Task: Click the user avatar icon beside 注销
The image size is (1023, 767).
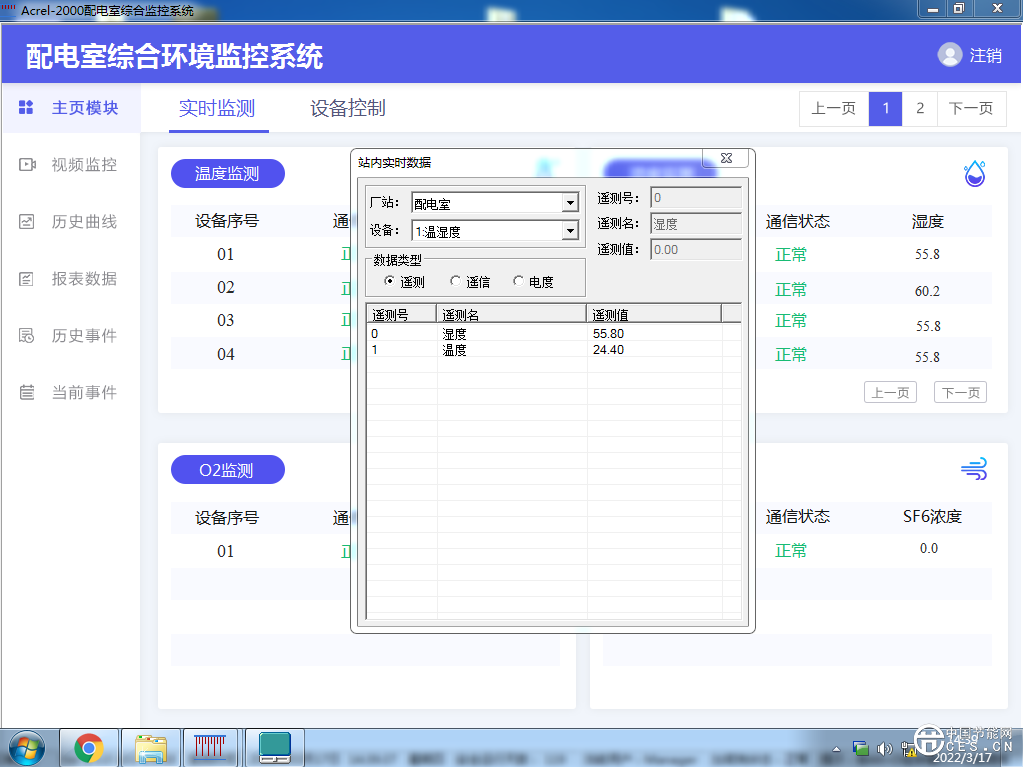Action: coord(949,55)
